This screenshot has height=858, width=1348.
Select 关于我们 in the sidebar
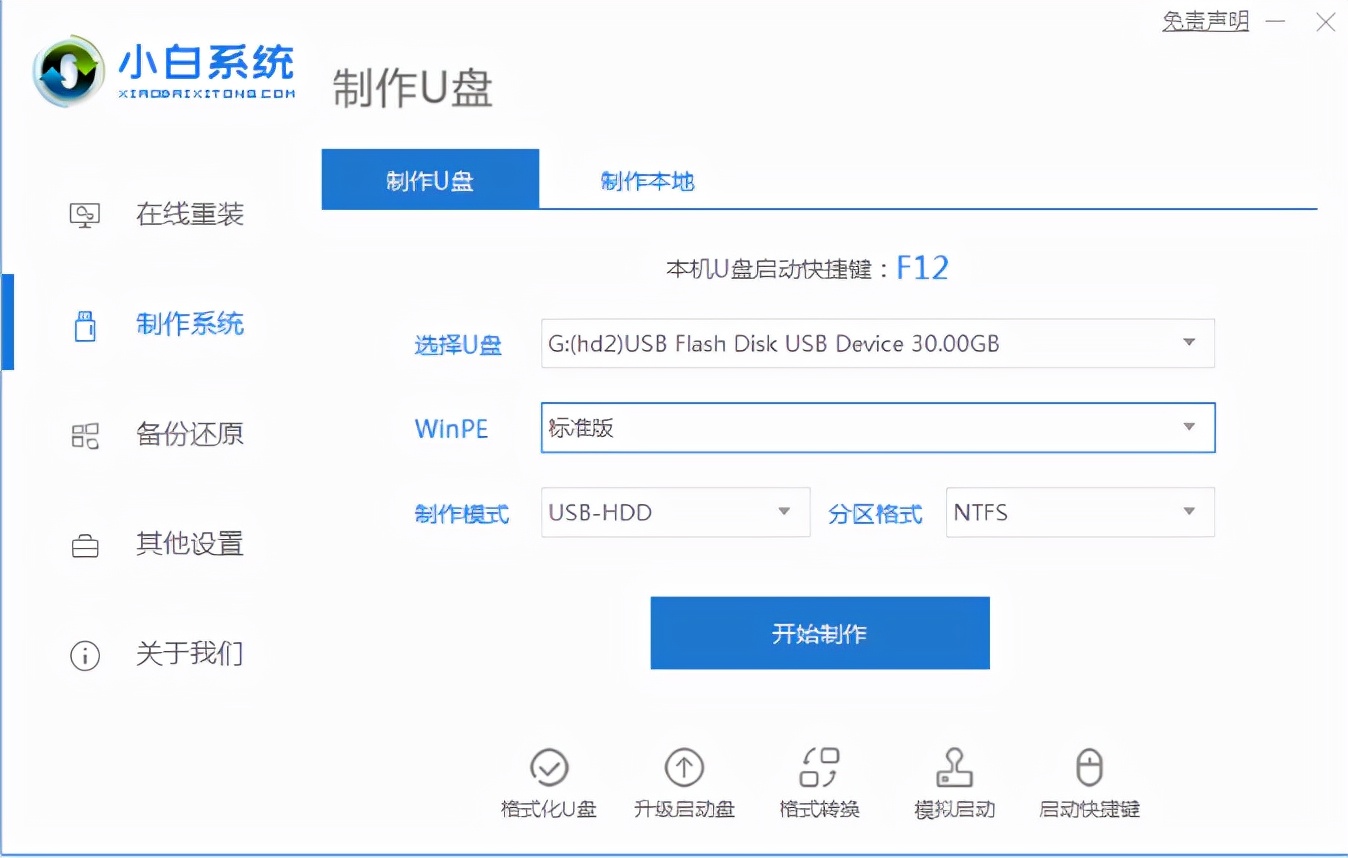[190, 653]
